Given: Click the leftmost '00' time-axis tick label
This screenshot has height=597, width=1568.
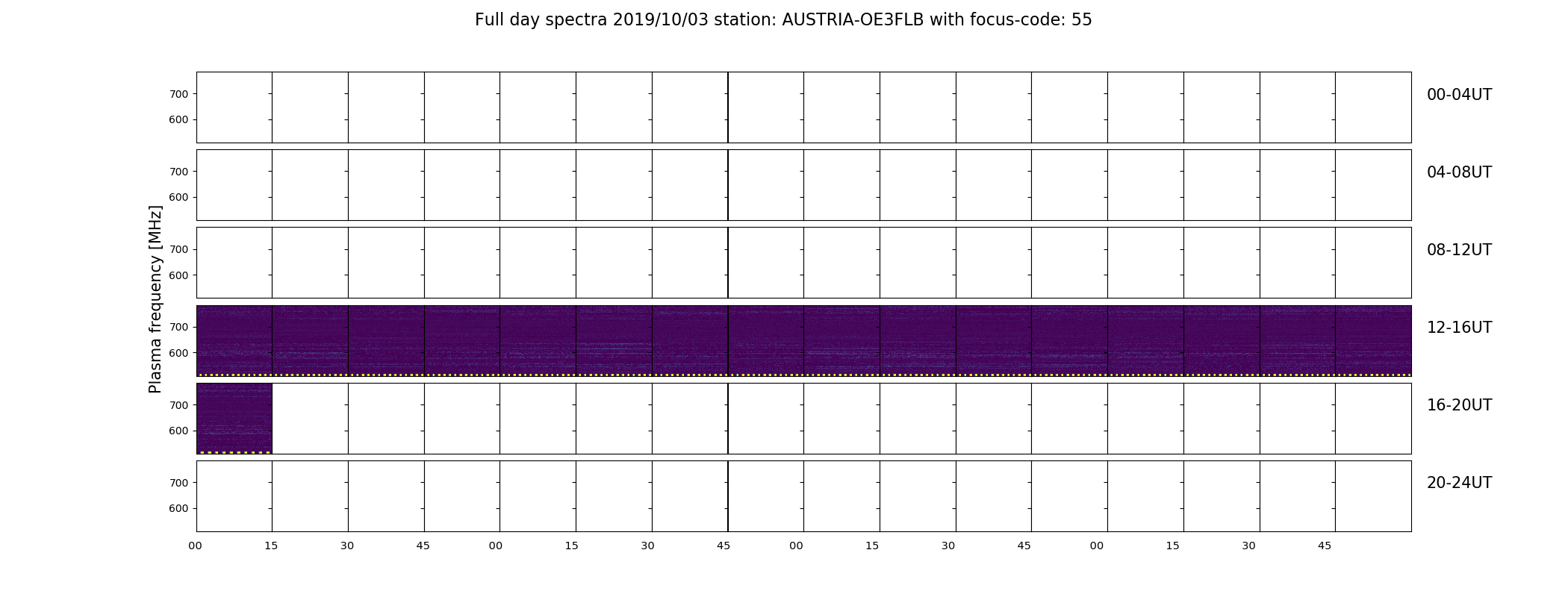Looking at the screenshot, I should coord(196,546).
